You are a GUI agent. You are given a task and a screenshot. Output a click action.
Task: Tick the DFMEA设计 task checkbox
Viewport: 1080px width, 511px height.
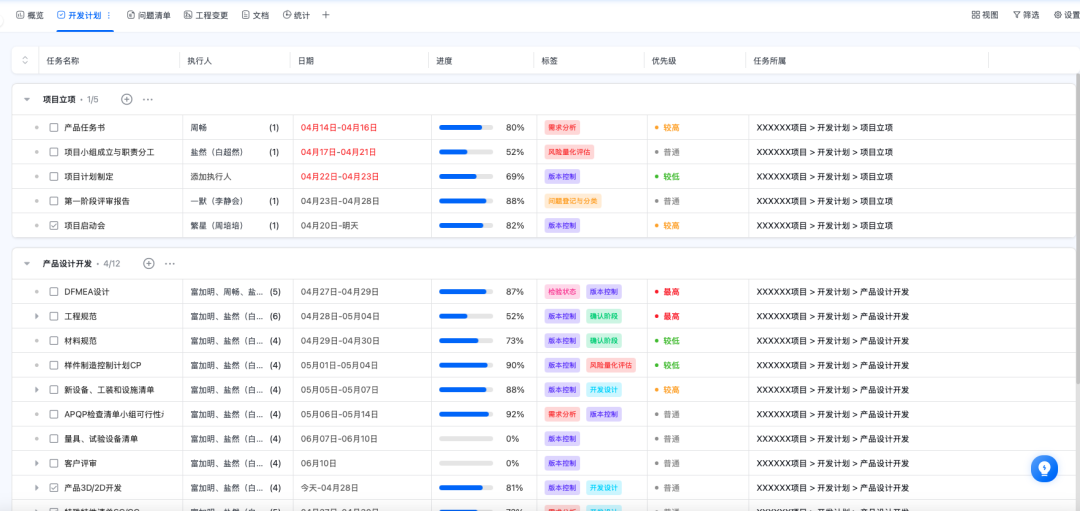pyautogui.click(x=54, y=292)
